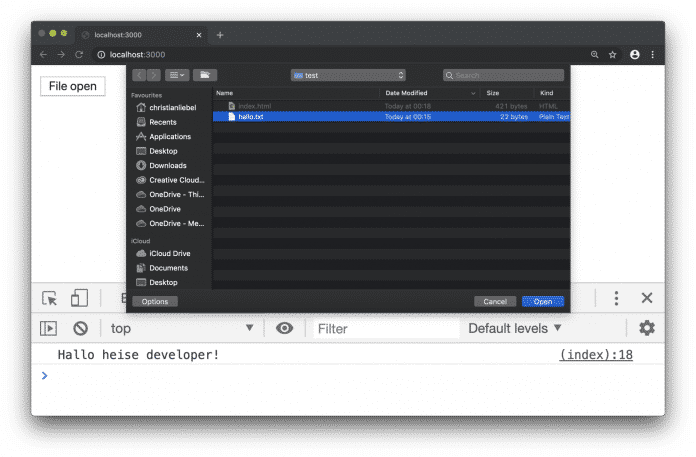This screenshot has width=696, height=457.
Task: Open the view mode dropdown in file dialog
Action: tap(177, 75)
